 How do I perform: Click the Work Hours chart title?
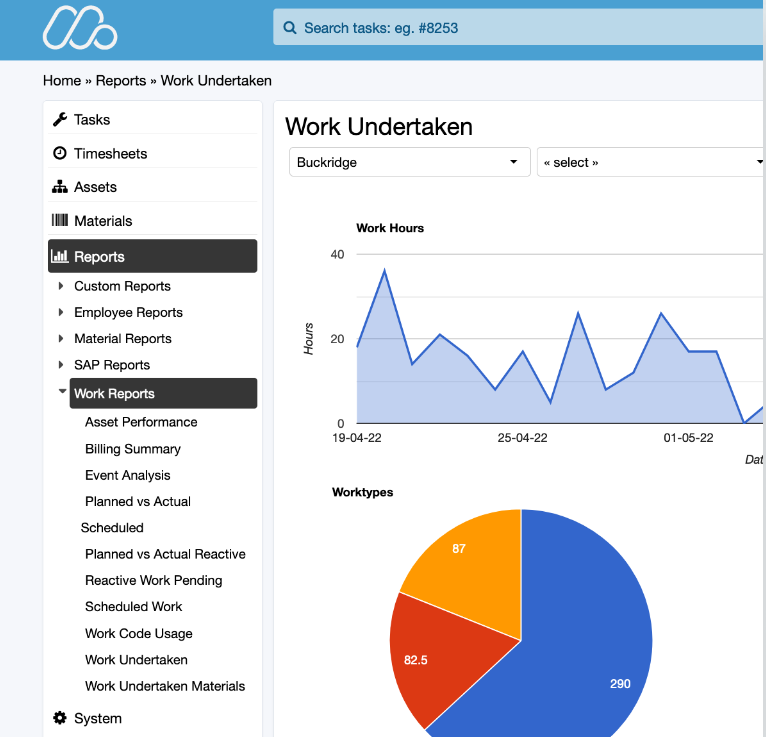390,228
